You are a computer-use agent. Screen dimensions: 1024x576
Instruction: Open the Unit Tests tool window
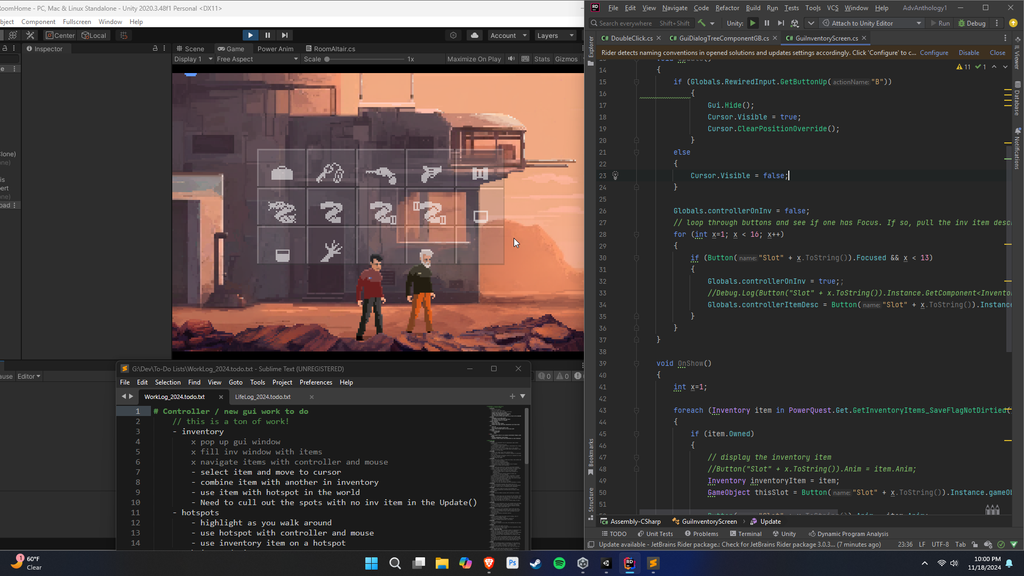click(655, 534)
